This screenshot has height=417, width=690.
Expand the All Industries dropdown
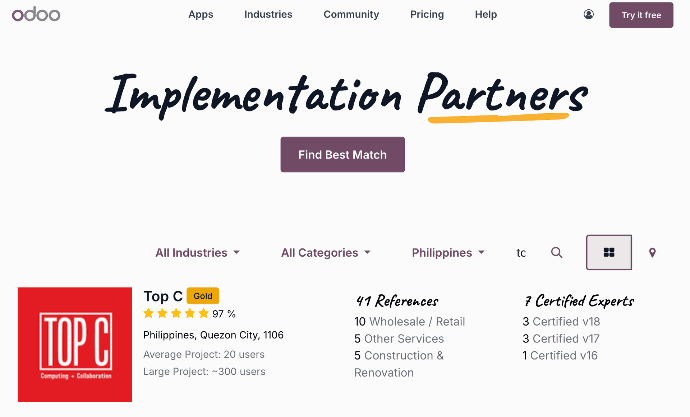pos(197,253)
